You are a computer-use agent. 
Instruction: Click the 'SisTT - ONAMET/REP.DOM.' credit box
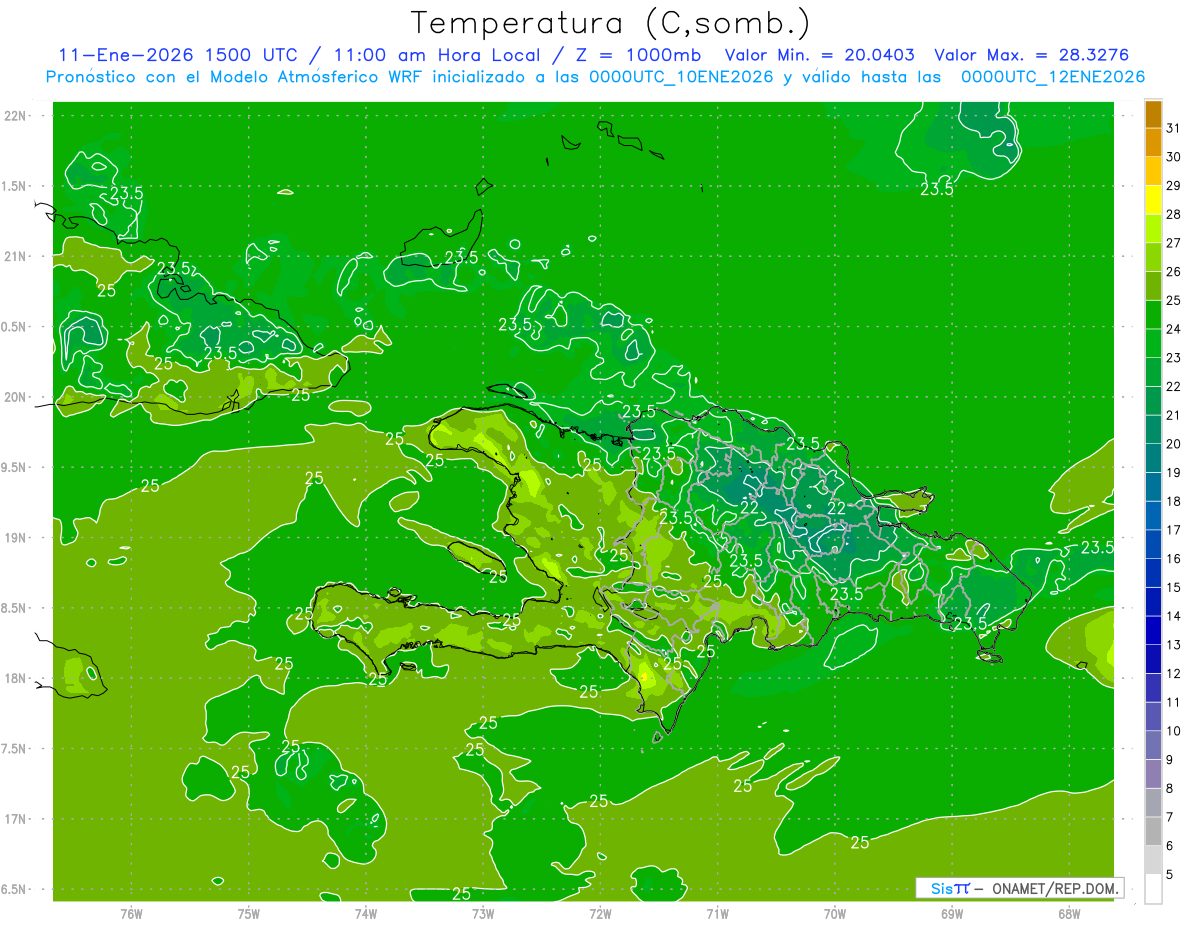[1019, 888]
